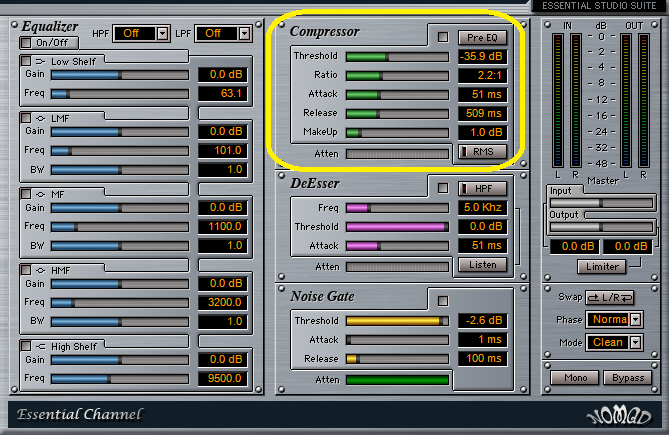This screenshot has height=435, width=669.
Task: Click the HPF Off value field
Action: 135,33
